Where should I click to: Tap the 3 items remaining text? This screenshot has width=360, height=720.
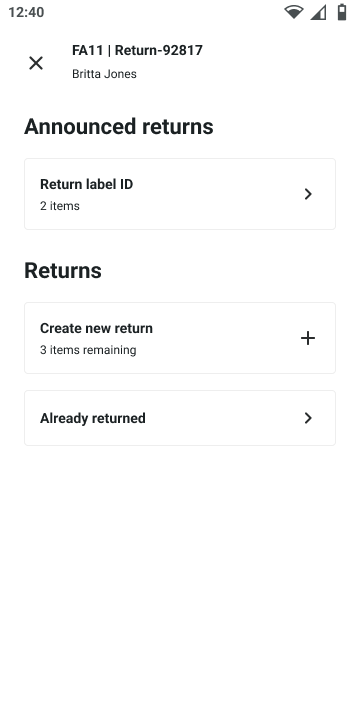(x=88, y=350)
